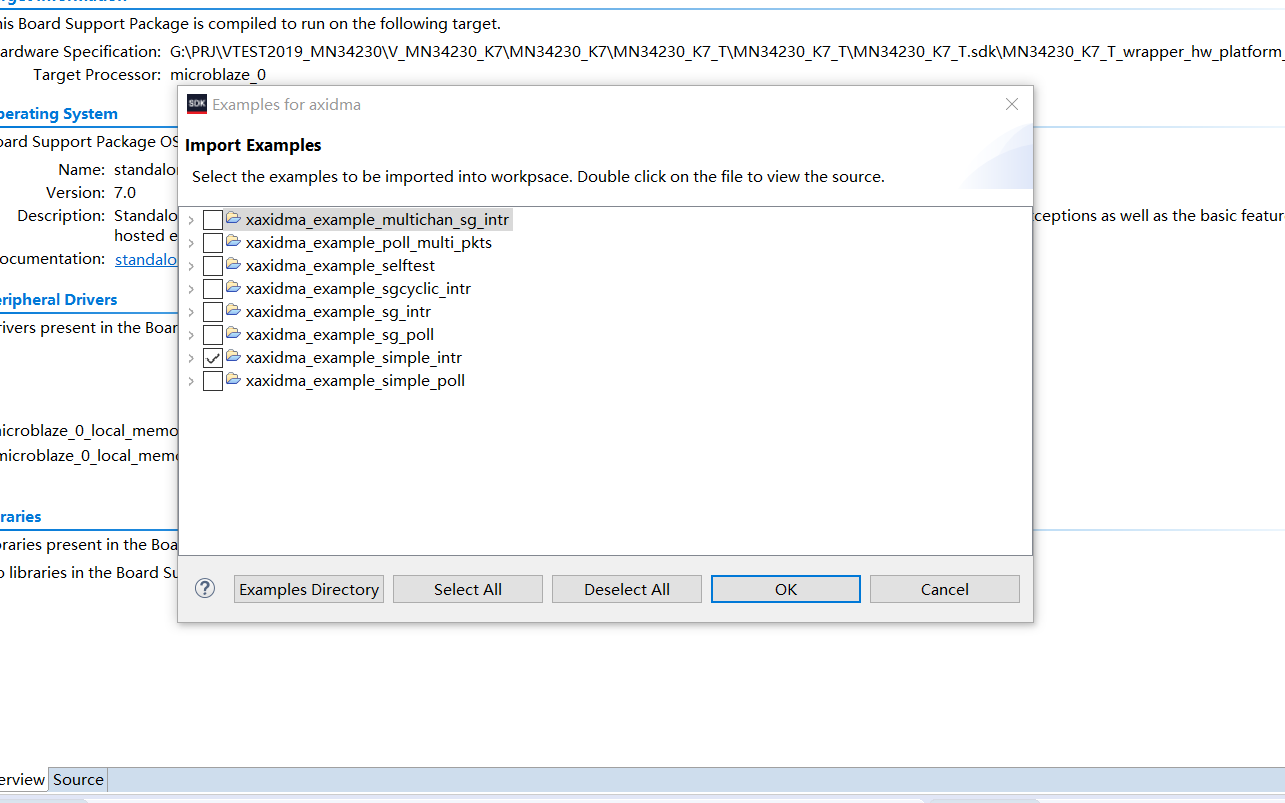Check the xaxidma_example_multichan_sg_intr checkbox
This screenshot has width=1285, height=803.
(x=212, y=219)
